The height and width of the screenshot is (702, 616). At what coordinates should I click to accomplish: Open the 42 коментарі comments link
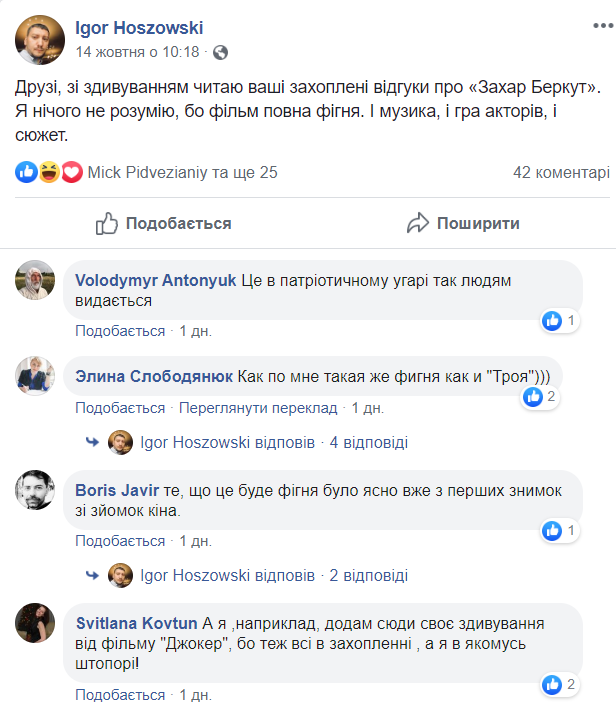click(x=560, y=172)
